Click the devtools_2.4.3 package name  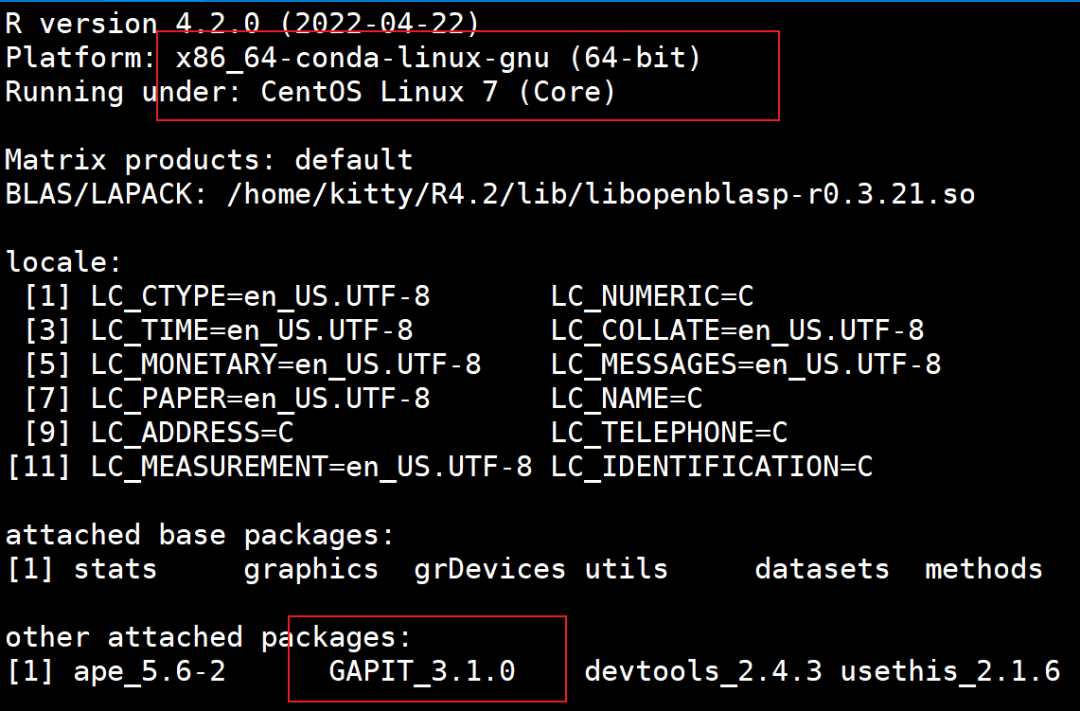(x=703, y=671)
